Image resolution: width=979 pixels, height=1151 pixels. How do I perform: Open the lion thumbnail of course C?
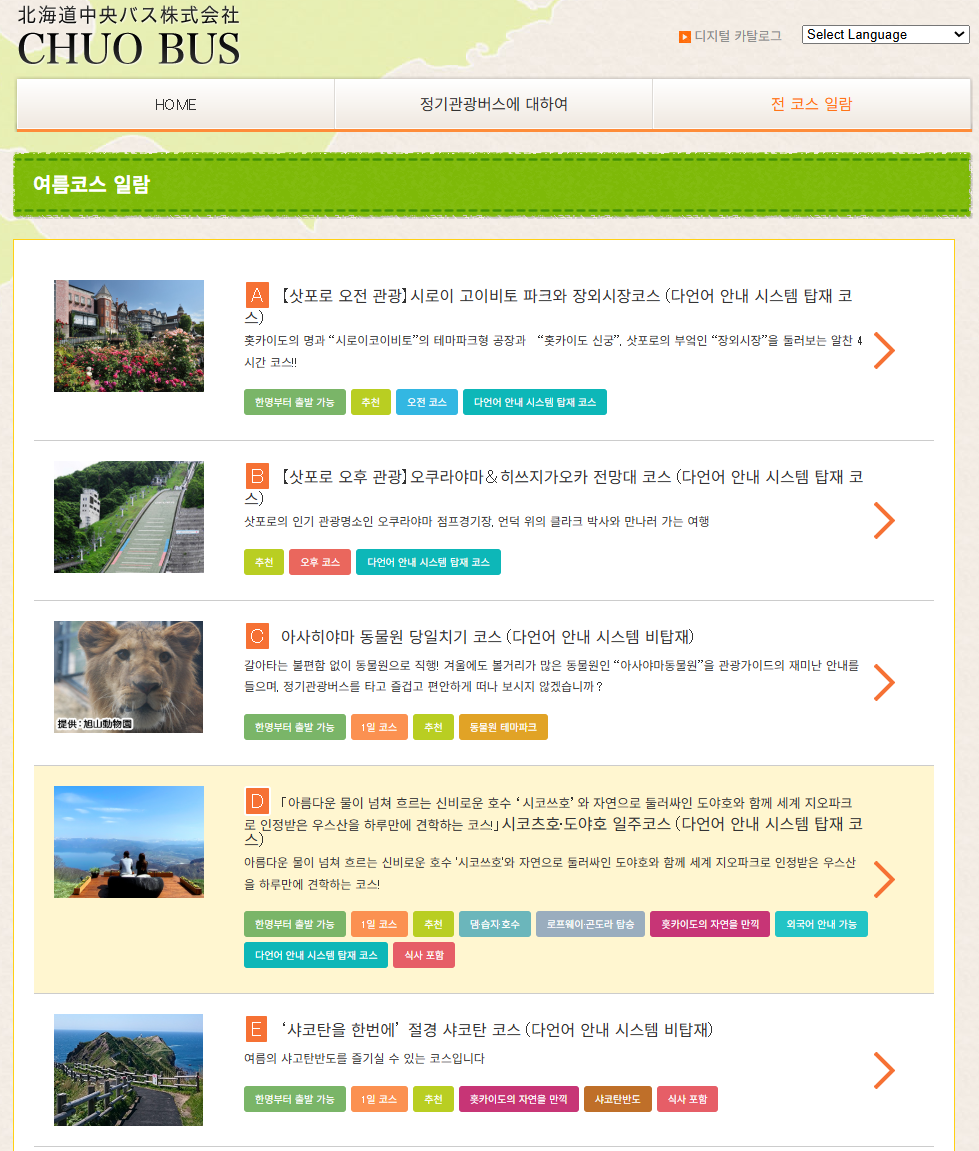(128, 677)
